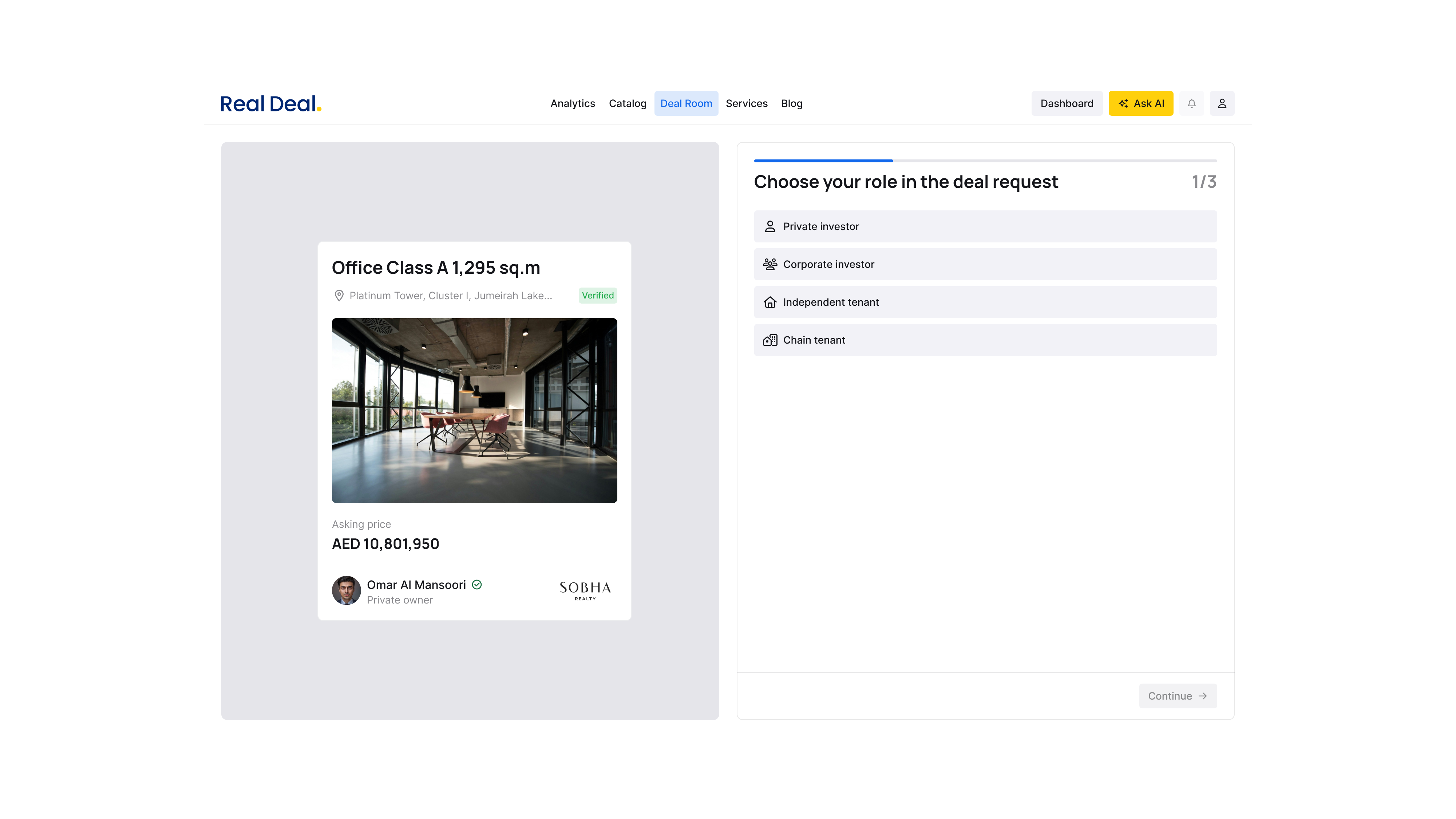This screenshot has width=1456, height=819.
Task: Click the 'Choose your role' heading
Action: (x=906, y=181)
